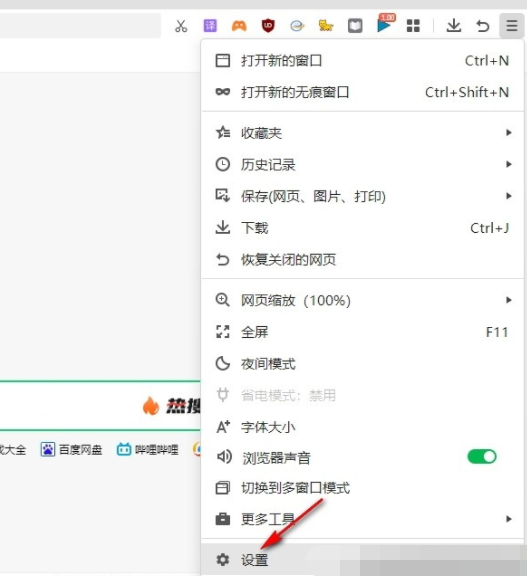The image size is (527, 576).
Task: Open 下载 from the menu
Action: 362,228
